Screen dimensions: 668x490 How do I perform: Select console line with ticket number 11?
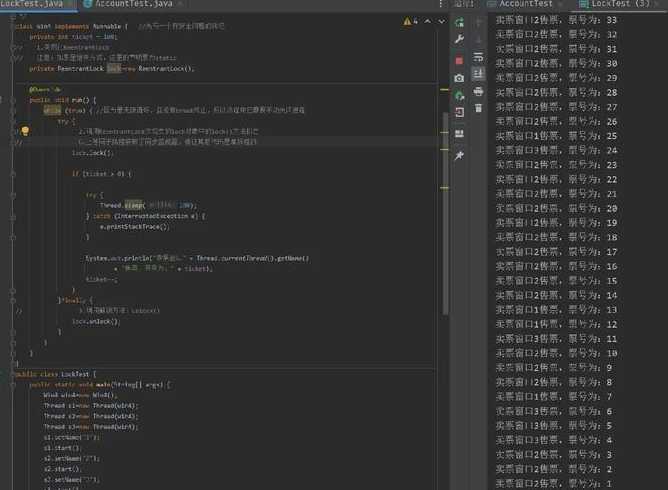[x=556, y=339]
